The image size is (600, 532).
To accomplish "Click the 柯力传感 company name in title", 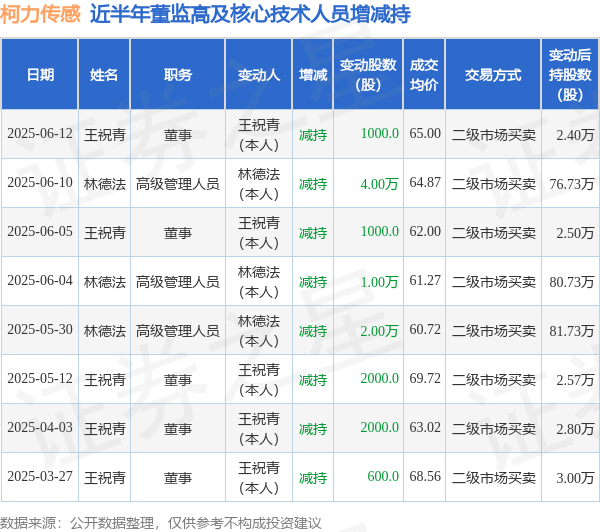I will coord(40,14).
